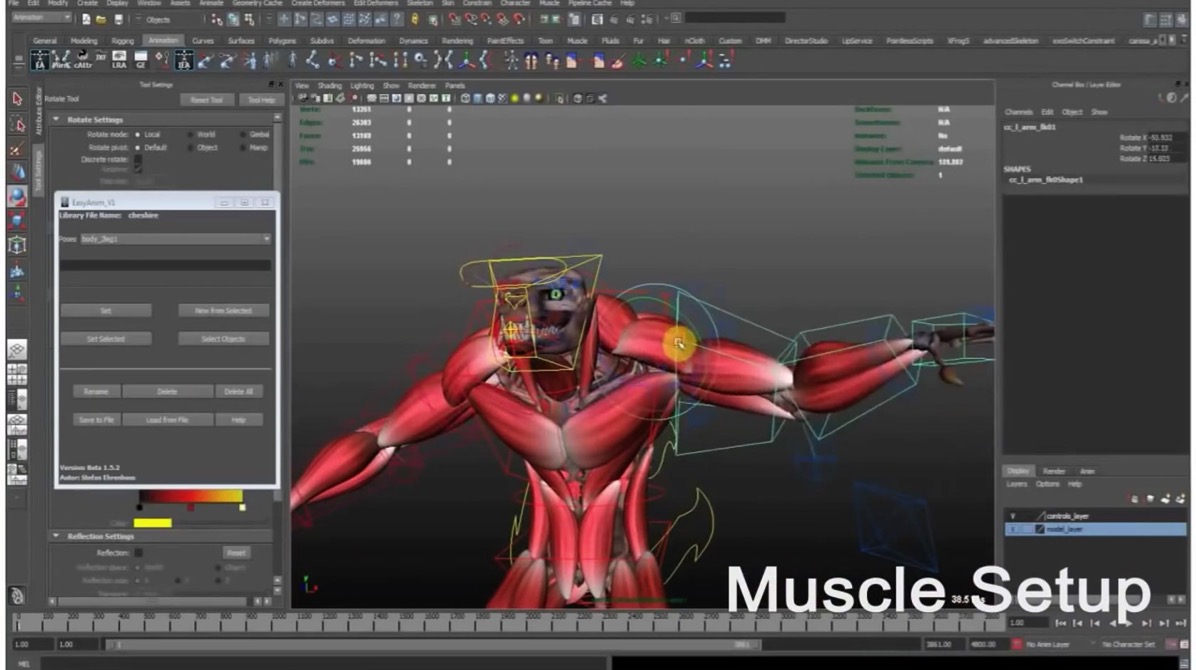Click the Save to File button
Viewport: 1196px width, 670px height.
pos(97,420)
